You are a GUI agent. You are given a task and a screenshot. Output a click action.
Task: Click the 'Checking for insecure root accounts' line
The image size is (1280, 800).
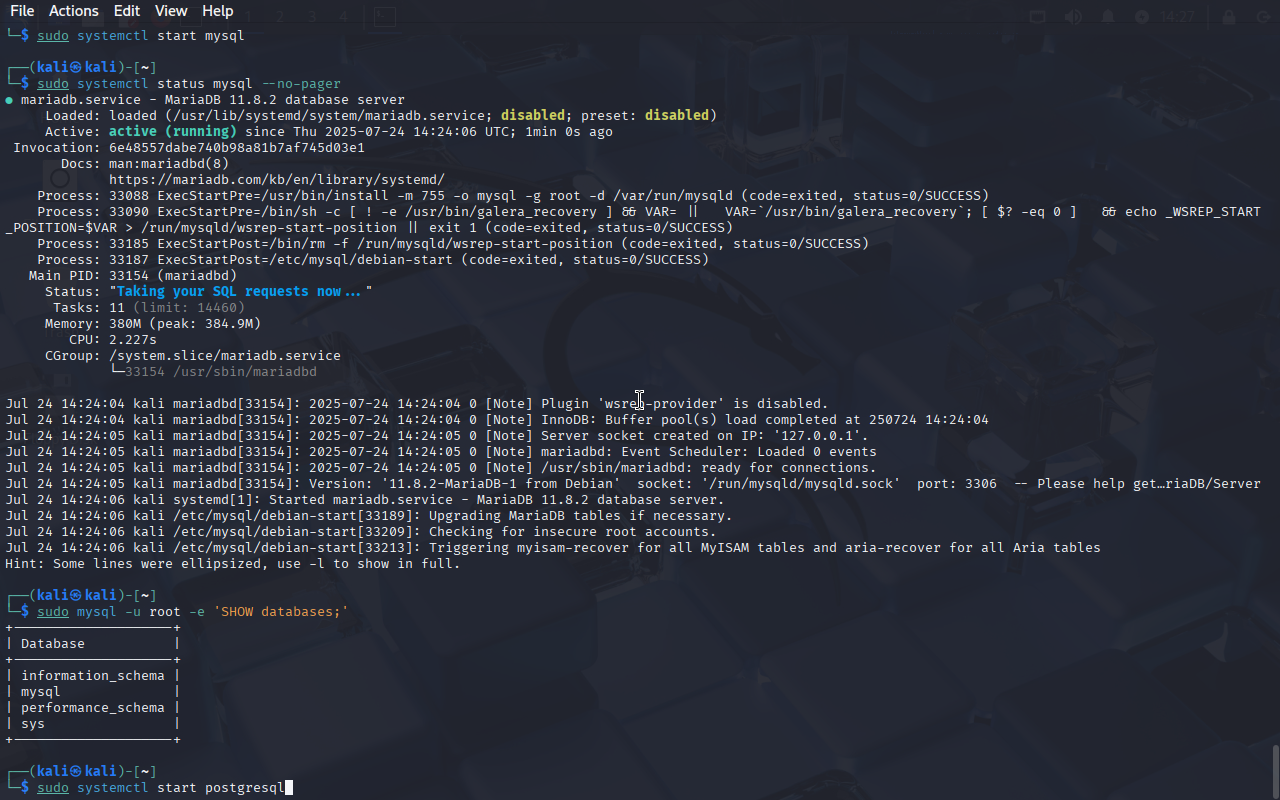coord(361,532)
